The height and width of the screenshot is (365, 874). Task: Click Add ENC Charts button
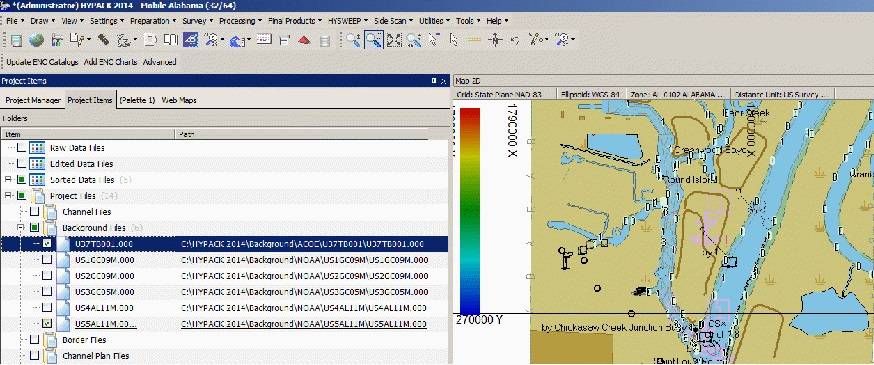tap(110, 62)
